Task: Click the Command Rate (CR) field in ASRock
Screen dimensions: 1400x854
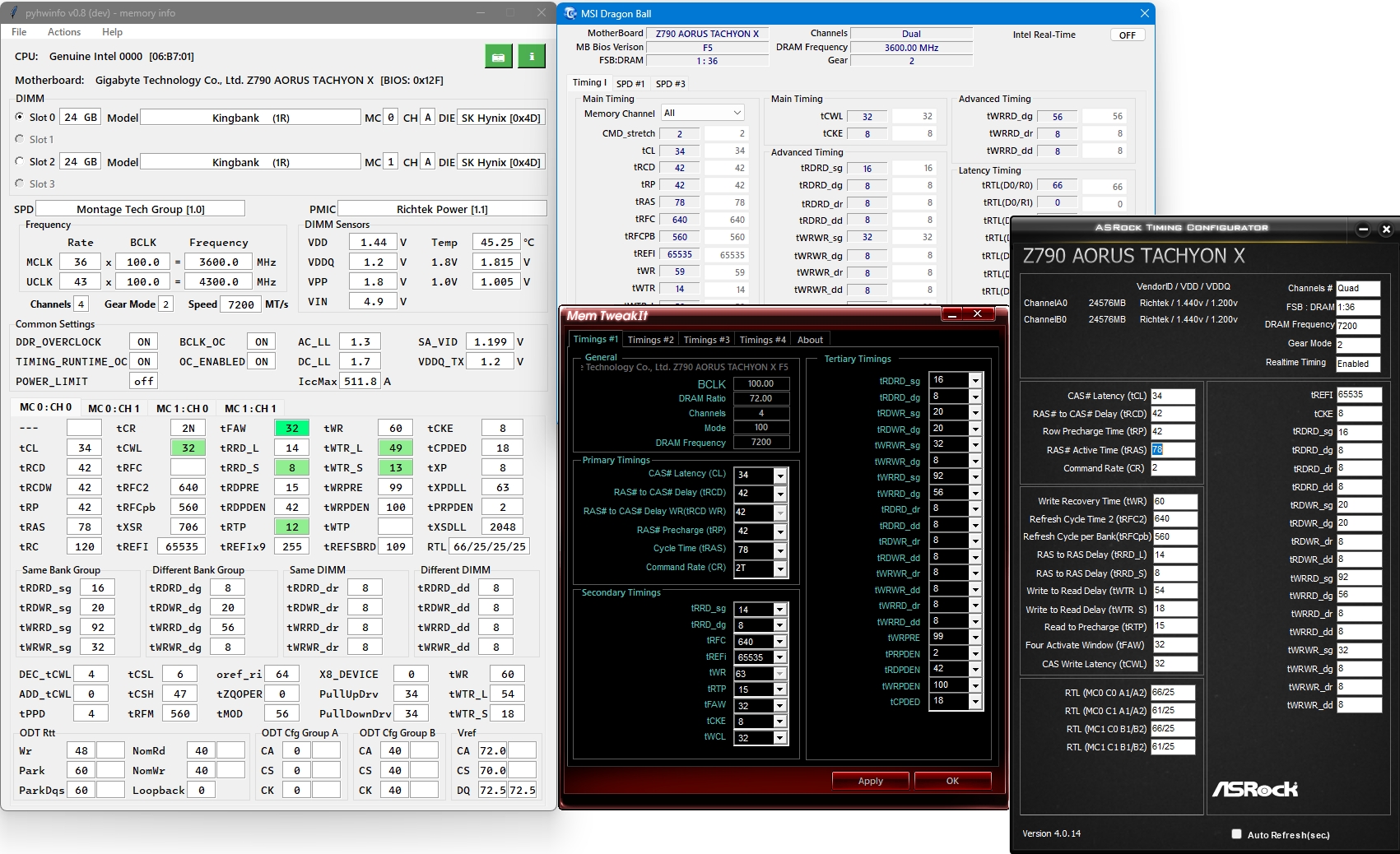Action: point(1173,468)
